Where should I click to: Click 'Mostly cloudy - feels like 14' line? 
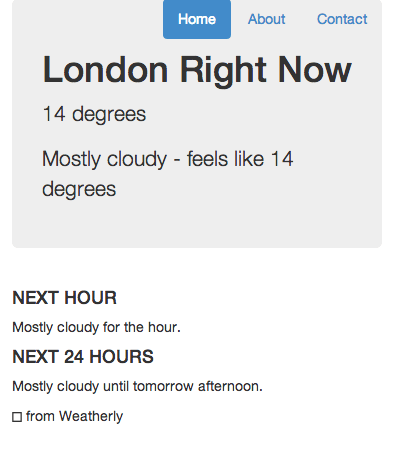tap(168, 159)
